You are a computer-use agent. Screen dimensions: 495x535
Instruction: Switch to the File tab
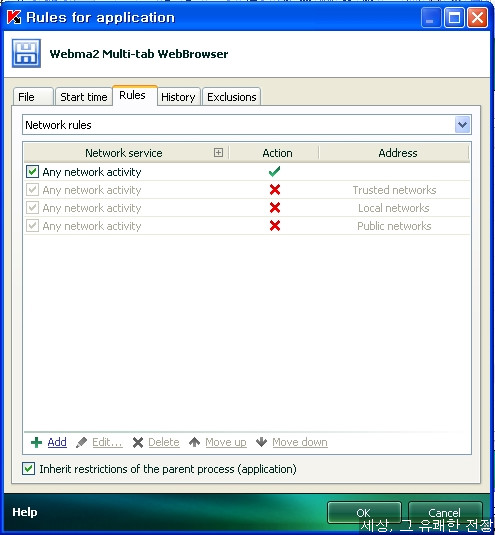click(x=33, y=97)
